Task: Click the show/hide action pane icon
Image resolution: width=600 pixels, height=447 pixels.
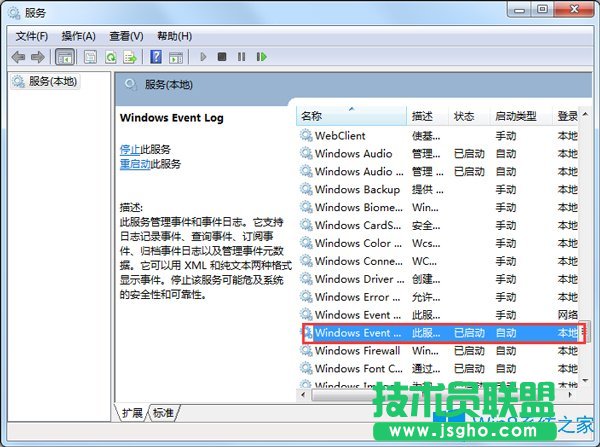Action: 176,57
